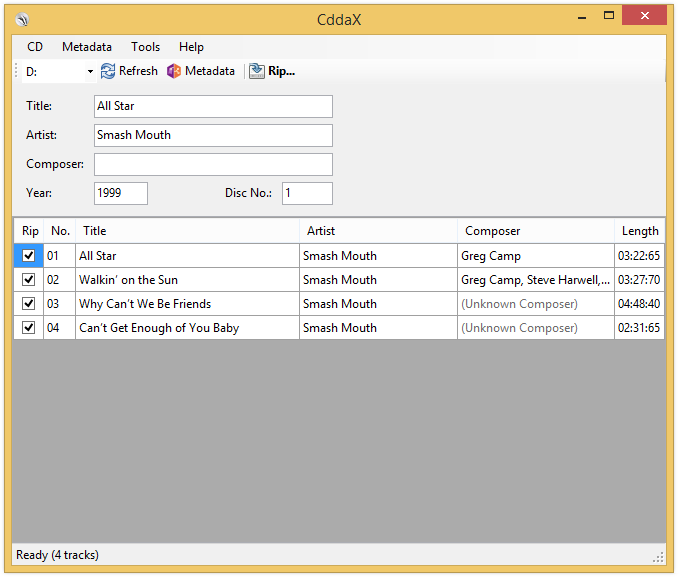
Task: Click the empty Composer input field
Action: click(213, 164)
